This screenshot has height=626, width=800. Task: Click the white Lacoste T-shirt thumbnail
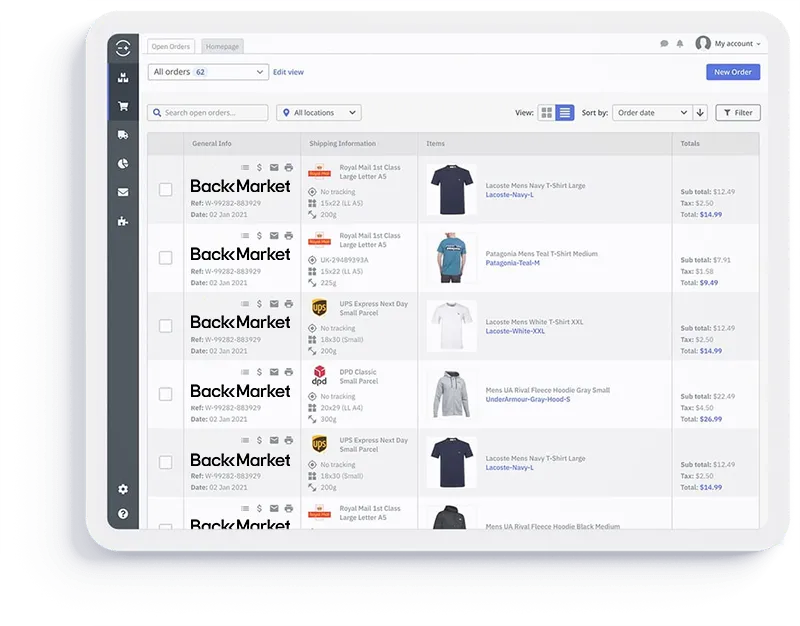[452, 326]
